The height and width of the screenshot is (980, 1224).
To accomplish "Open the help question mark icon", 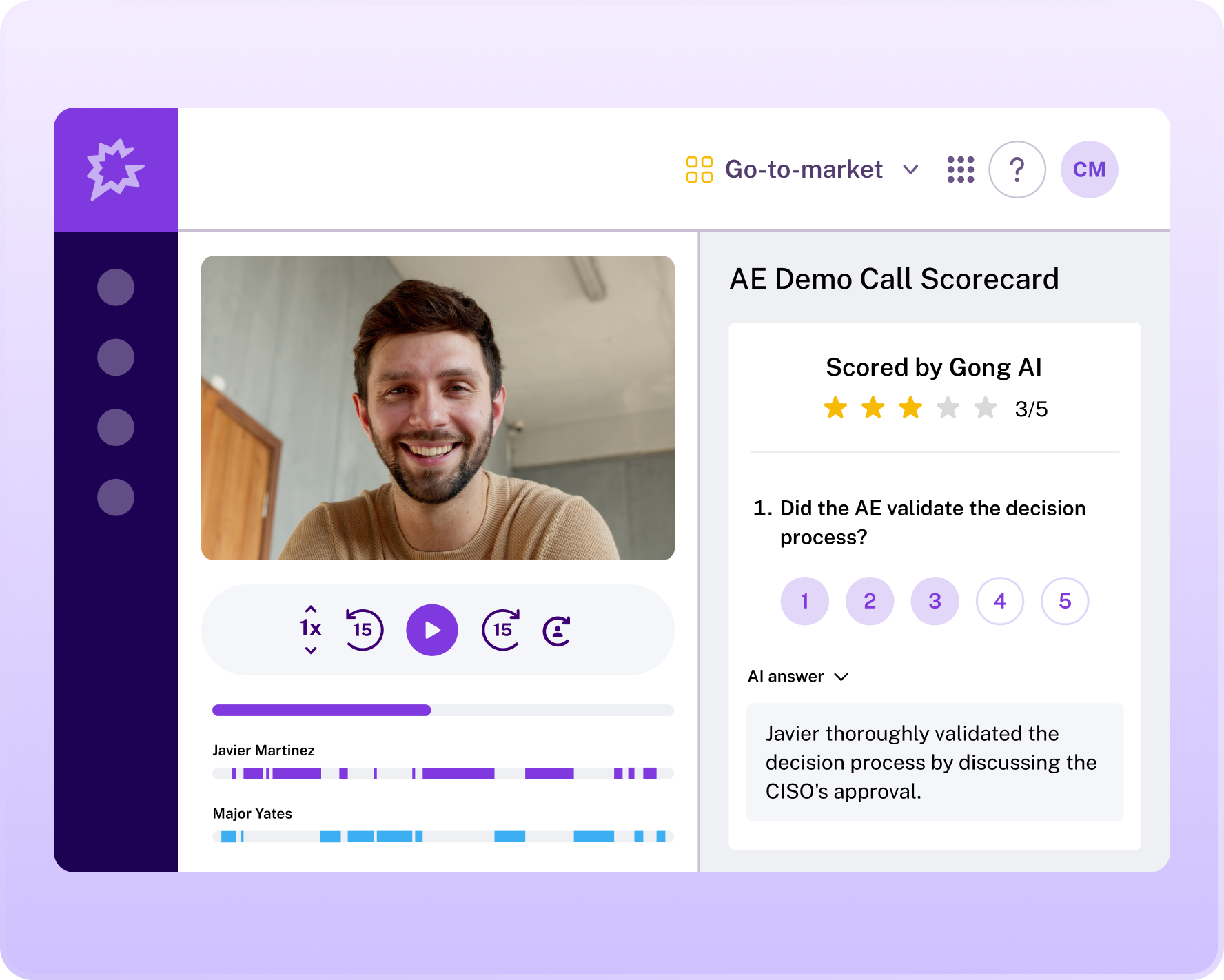I will pyautogui.click(x=1017, y=170).
